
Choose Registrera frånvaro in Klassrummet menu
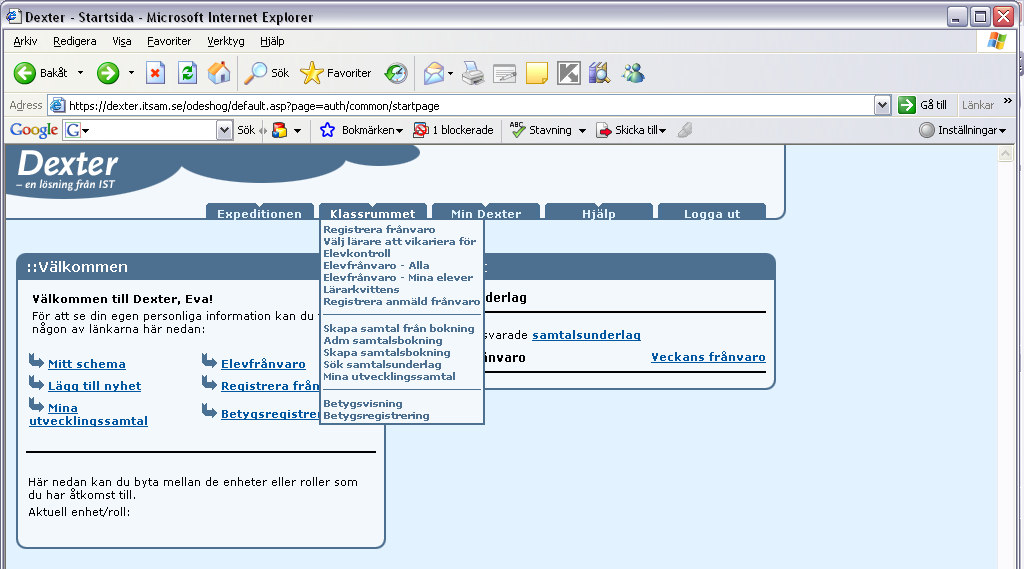click(x=379, y=229)
